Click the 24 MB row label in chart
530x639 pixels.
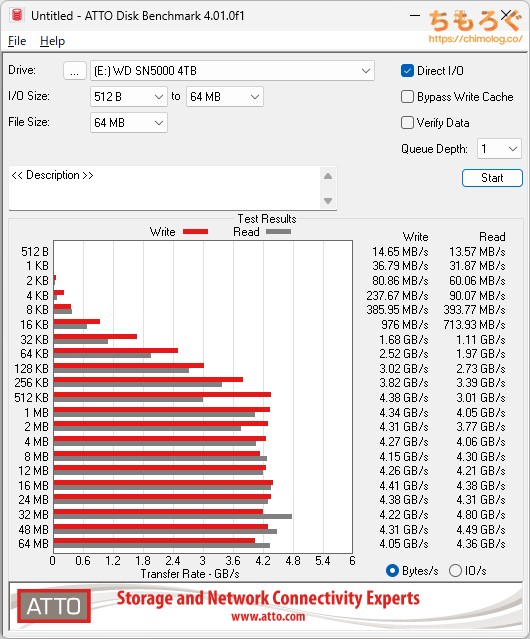pos(33,500)
